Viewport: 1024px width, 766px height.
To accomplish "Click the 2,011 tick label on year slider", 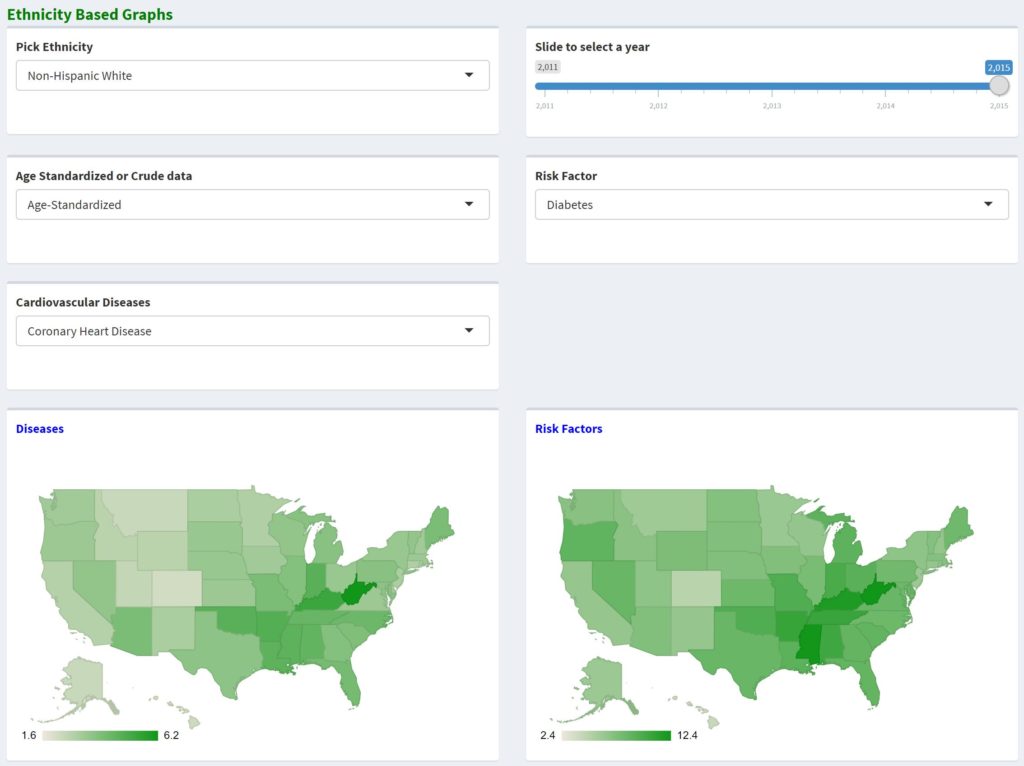I will pyautogui.click(x=545, y=106).
